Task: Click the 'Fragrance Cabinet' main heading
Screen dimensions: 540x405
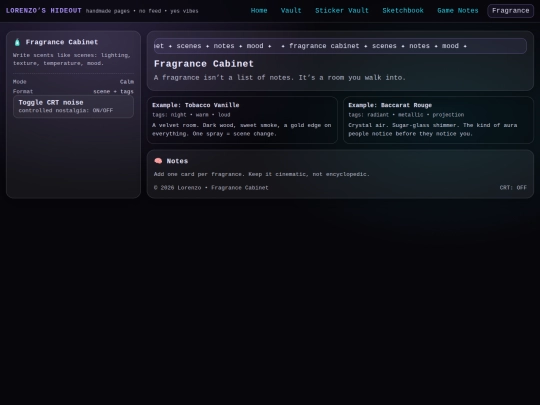Action: click(x=204, y=64)
